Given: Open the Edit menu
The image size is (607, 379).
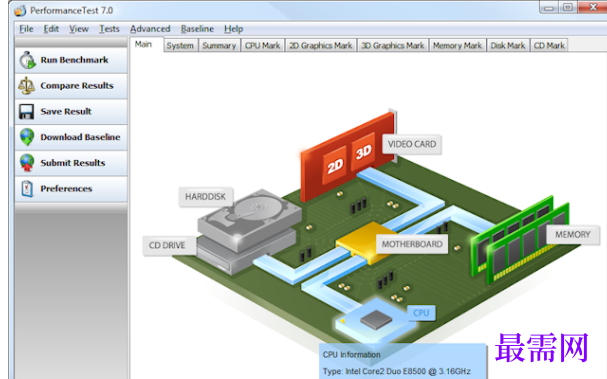Looking at the screenshot, I should pyautogui.click(x=51, y=29).
